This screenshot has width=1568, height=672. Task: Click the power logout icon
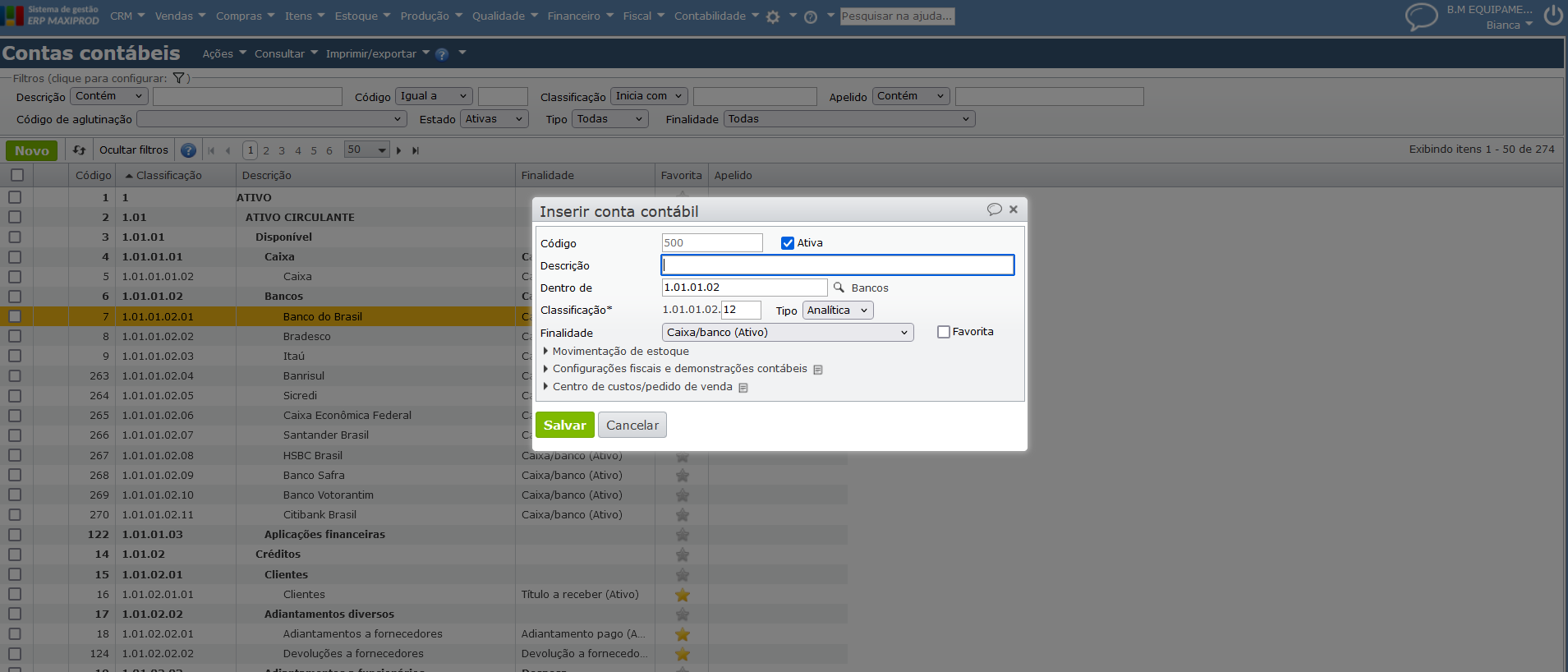[x=1553, y=16]
